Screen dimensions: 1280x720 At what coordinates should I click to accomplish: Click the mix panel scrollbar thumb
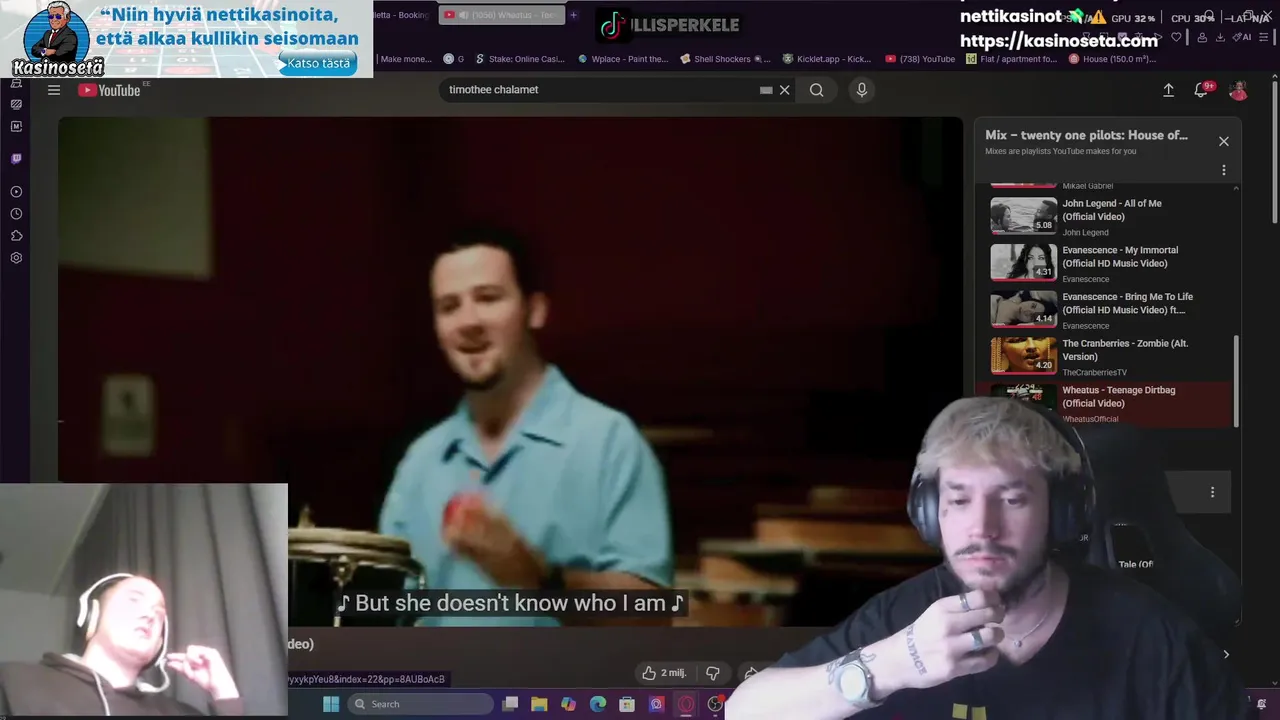(x=1236, y=380)
